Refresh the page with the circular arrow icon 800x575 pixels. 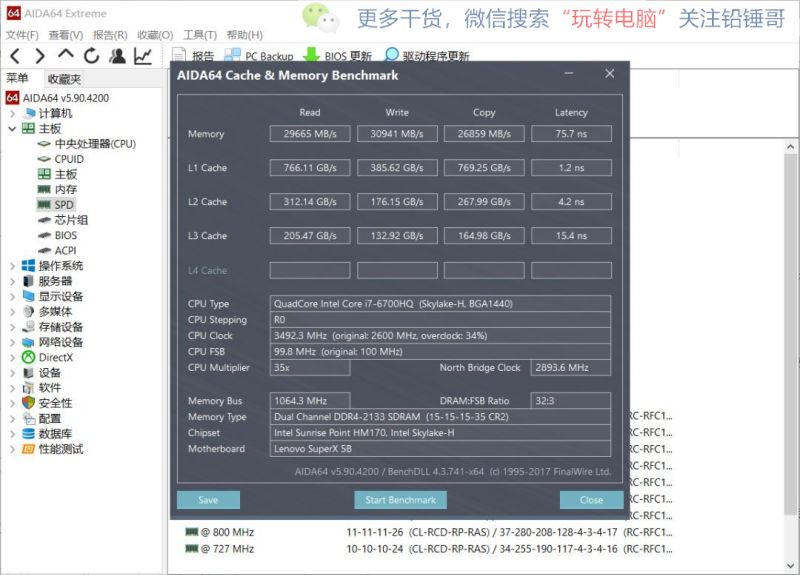click(x=92, y=56)
